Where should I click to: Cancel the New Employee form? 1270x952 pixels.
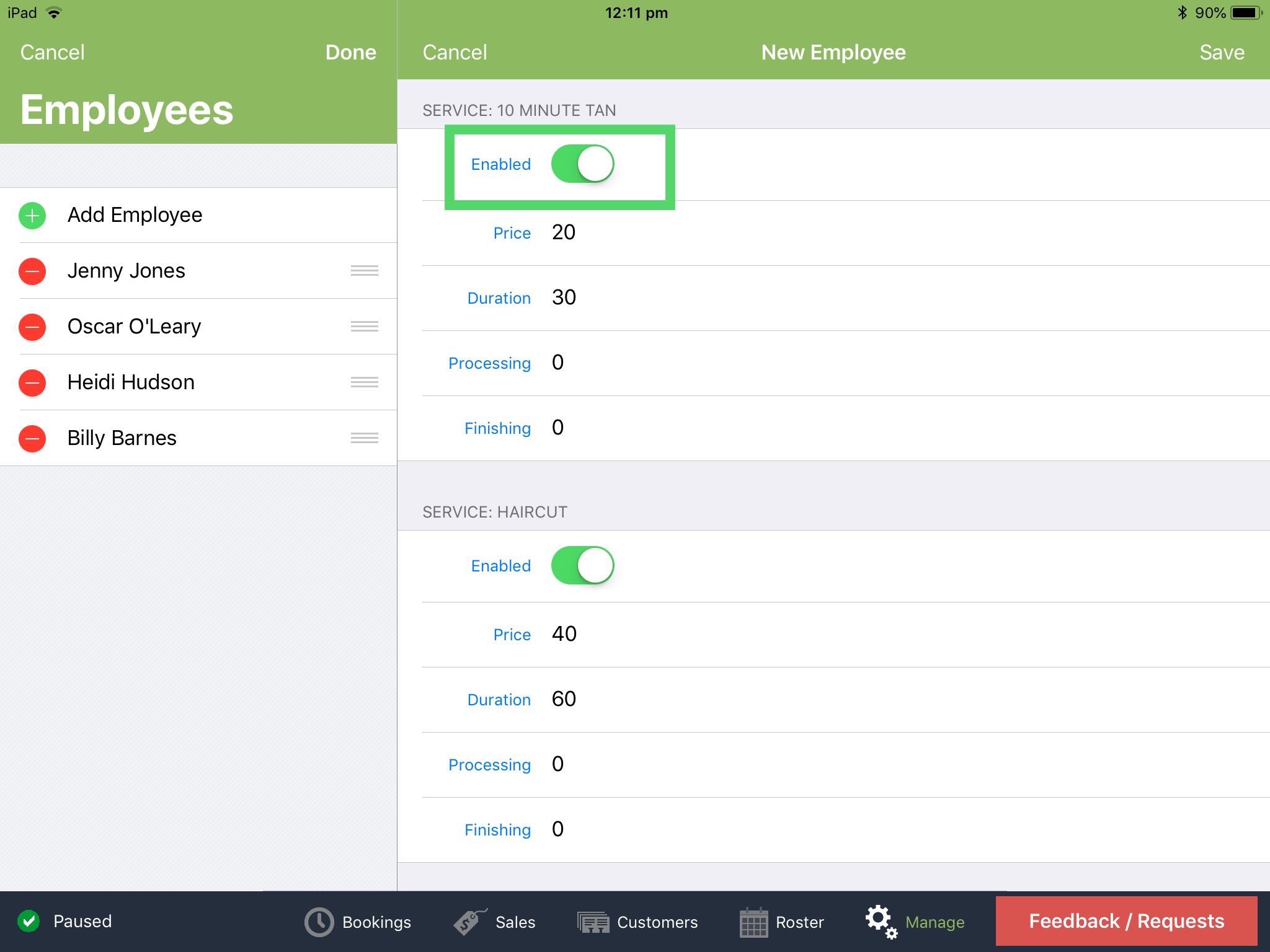point(455,52)
